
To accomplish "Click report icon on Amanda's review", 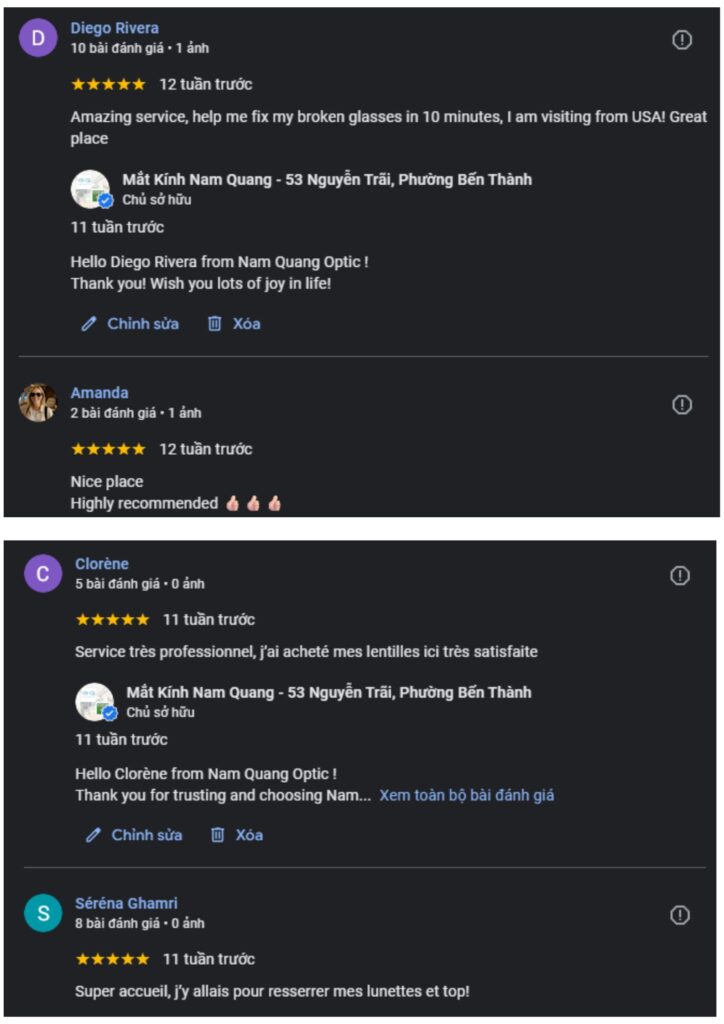I will 682,405.
